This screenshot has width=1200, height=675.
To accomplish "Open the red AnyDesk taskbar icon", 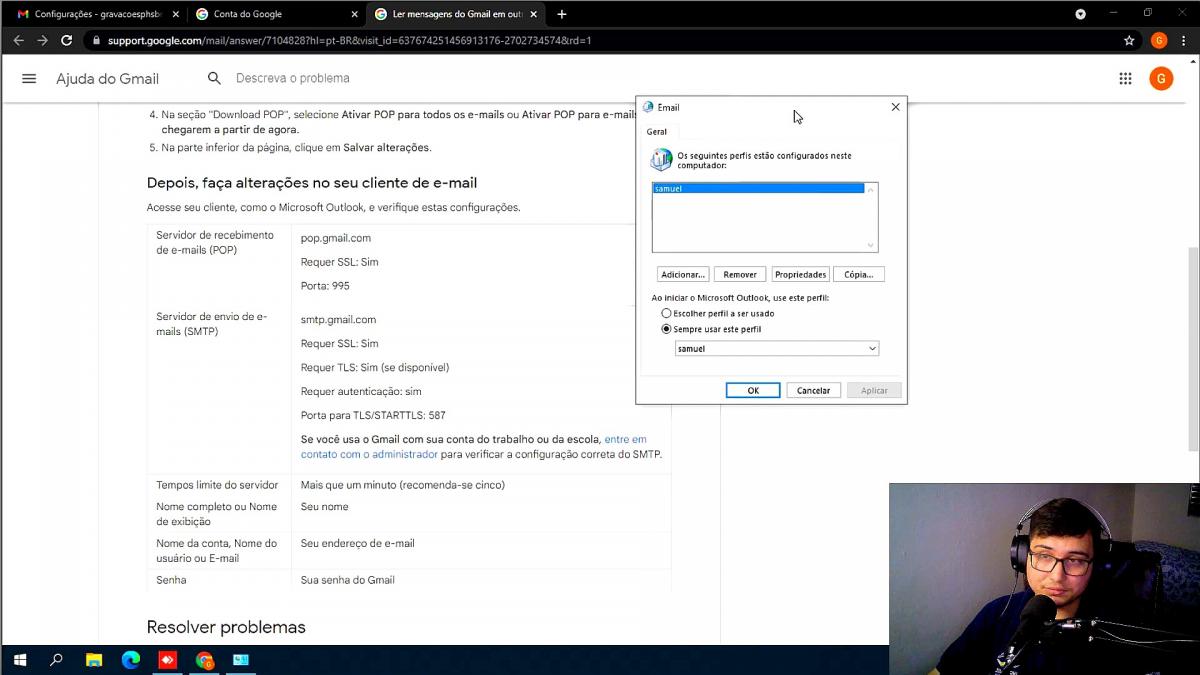I will (x=168, y=660).
